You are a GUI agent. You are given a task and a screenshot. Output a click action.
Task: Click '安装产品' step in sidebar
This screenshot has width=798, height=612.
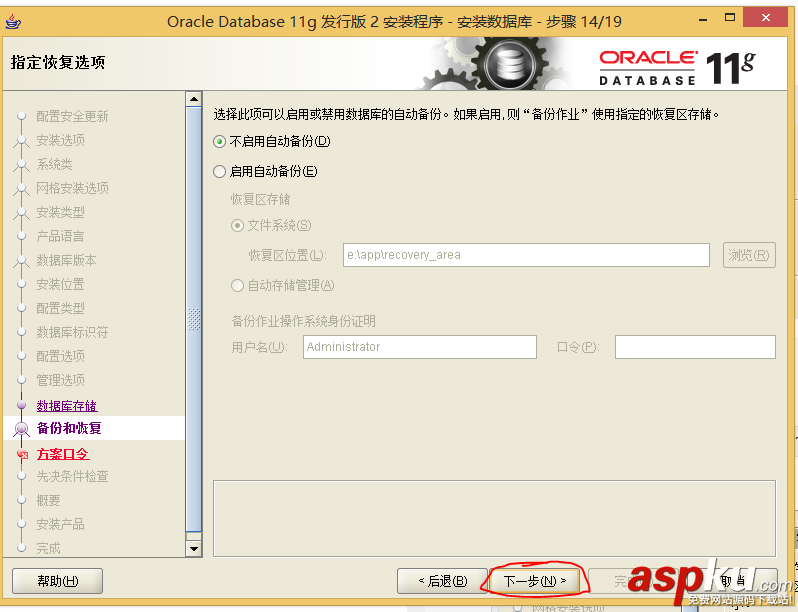coord(61,524)
